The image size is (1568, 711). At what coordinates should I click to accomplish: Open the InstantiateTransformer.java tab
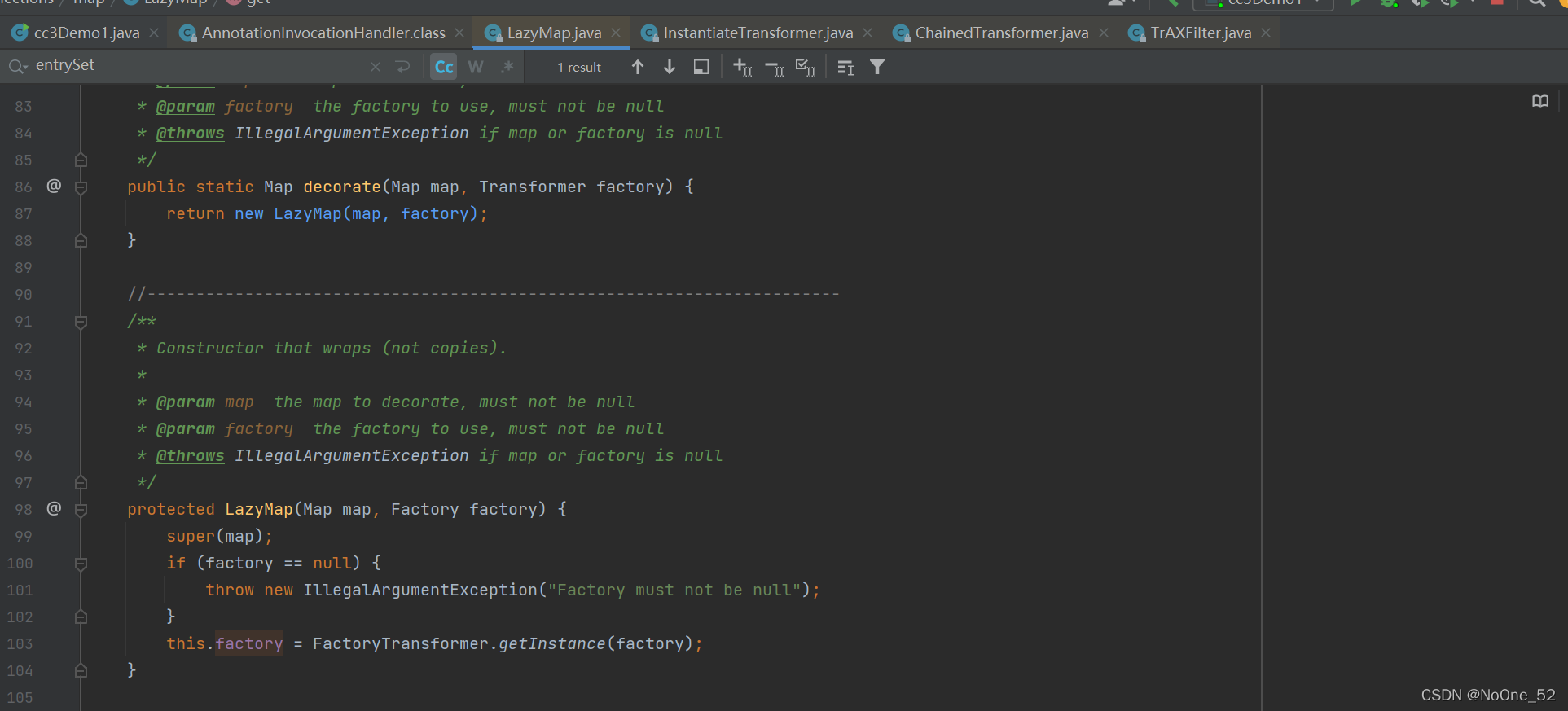point(758,33)
